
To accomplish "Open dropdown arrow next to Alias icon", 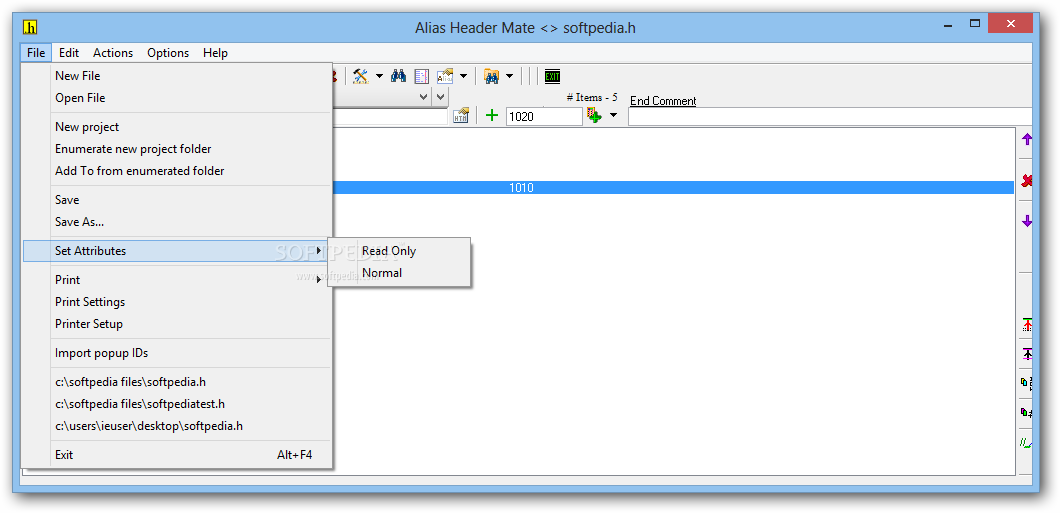I will pyautogui.click(x=463, y=76).
